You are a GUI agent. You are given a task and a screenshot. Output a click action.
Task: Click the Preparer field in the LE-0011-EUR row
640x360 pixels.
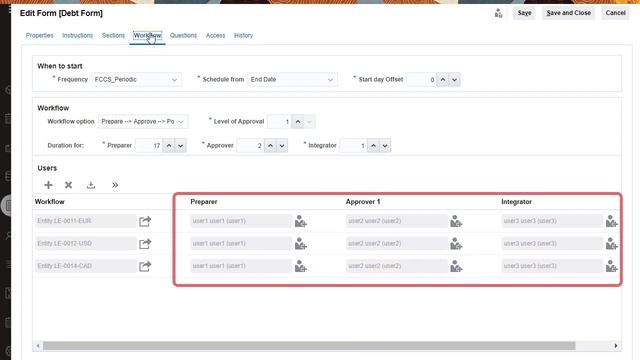click(x=241, y=221)
